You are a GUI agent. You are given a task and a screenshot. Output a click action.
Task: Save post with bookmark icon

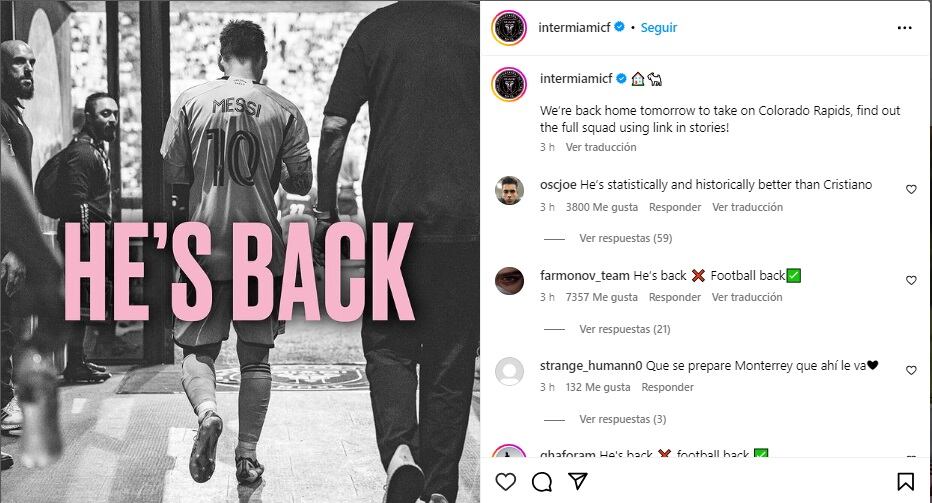click(905, 482)
